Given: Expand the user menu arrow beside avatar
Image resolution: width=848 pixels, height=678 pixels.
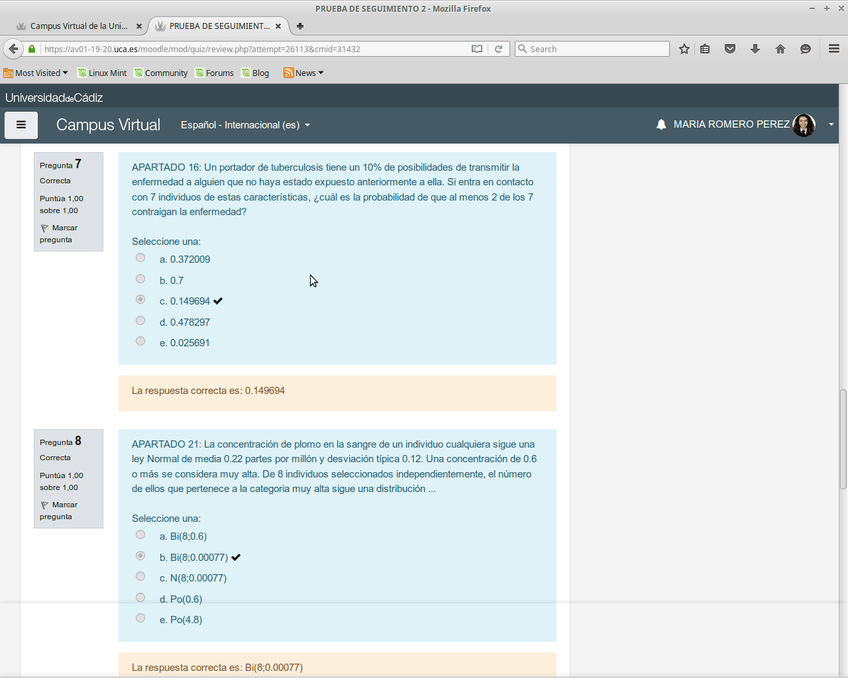Looking at the screenshot, I should [831, 125].
